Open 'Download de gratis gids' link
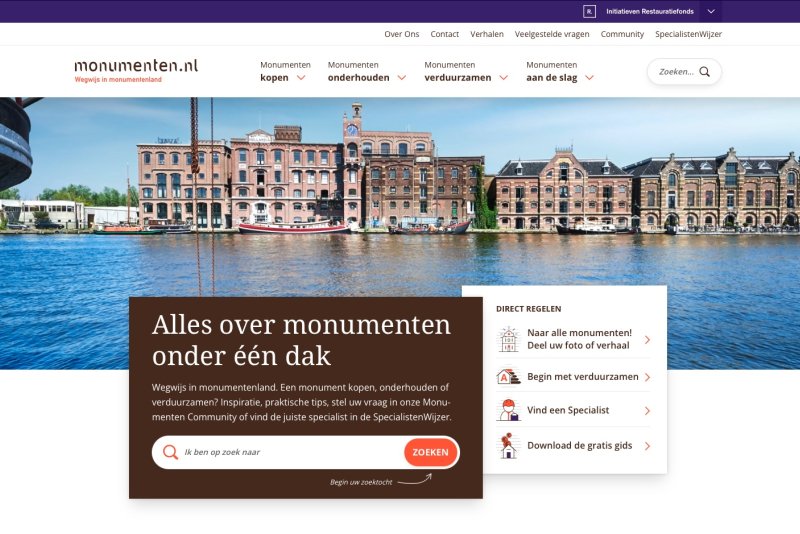The width and height of the screenshot is (800, 534). (580, 446)
